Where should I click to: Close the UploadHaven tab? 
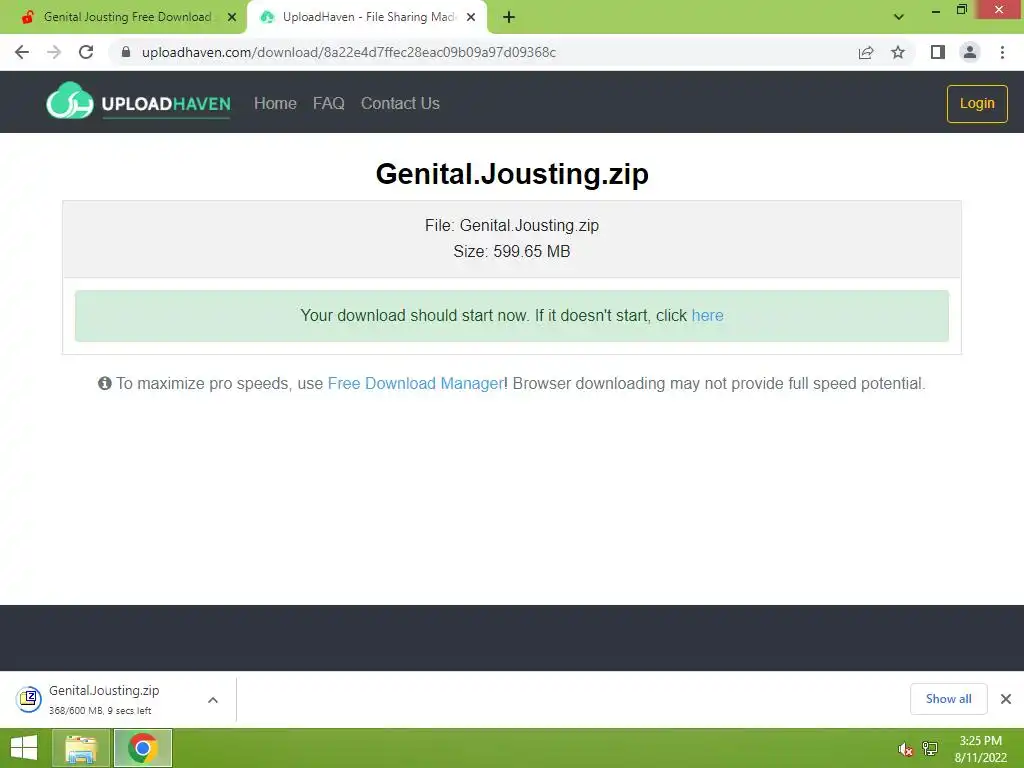(471, 17)
